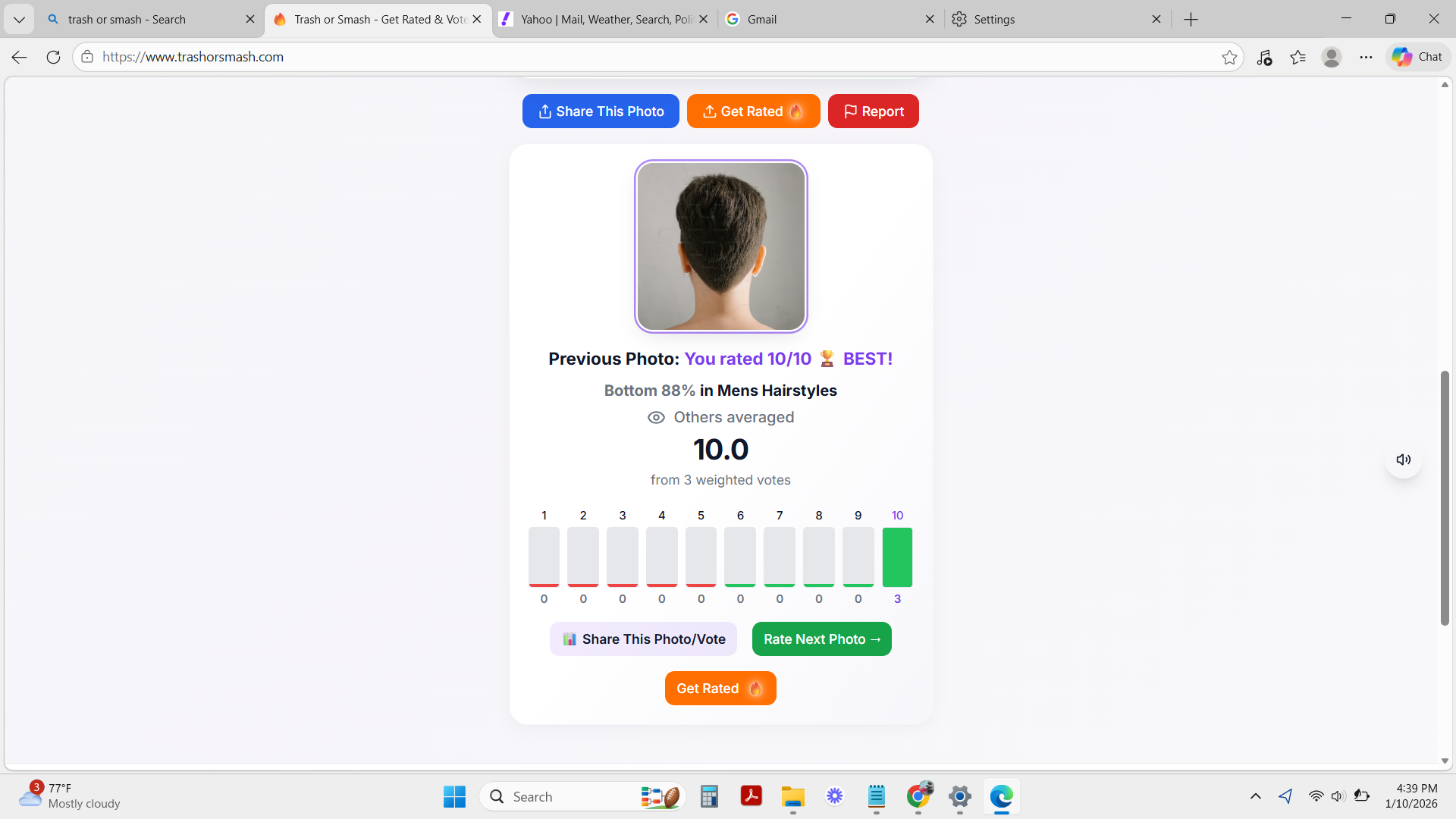Screen dimensions: 1456x819
Task: Open the clock and date panel
Action: (1411, 796)
